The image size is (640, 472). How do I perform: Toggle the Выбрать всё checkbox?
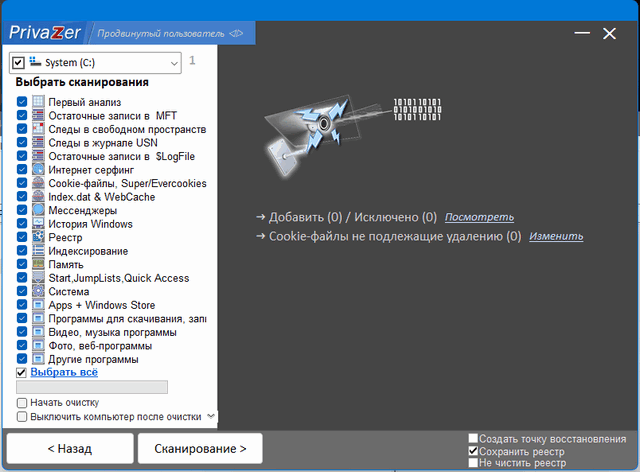coord(21,372)
